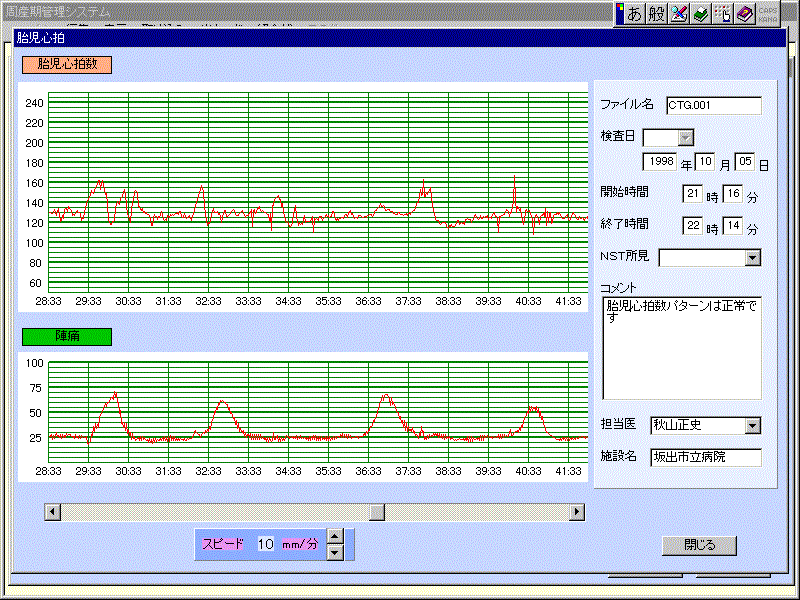The height and width of the screenshot is (600, 800).
Task: Click 100 axis label on contraction chart
Action: (x=35, y=363)
